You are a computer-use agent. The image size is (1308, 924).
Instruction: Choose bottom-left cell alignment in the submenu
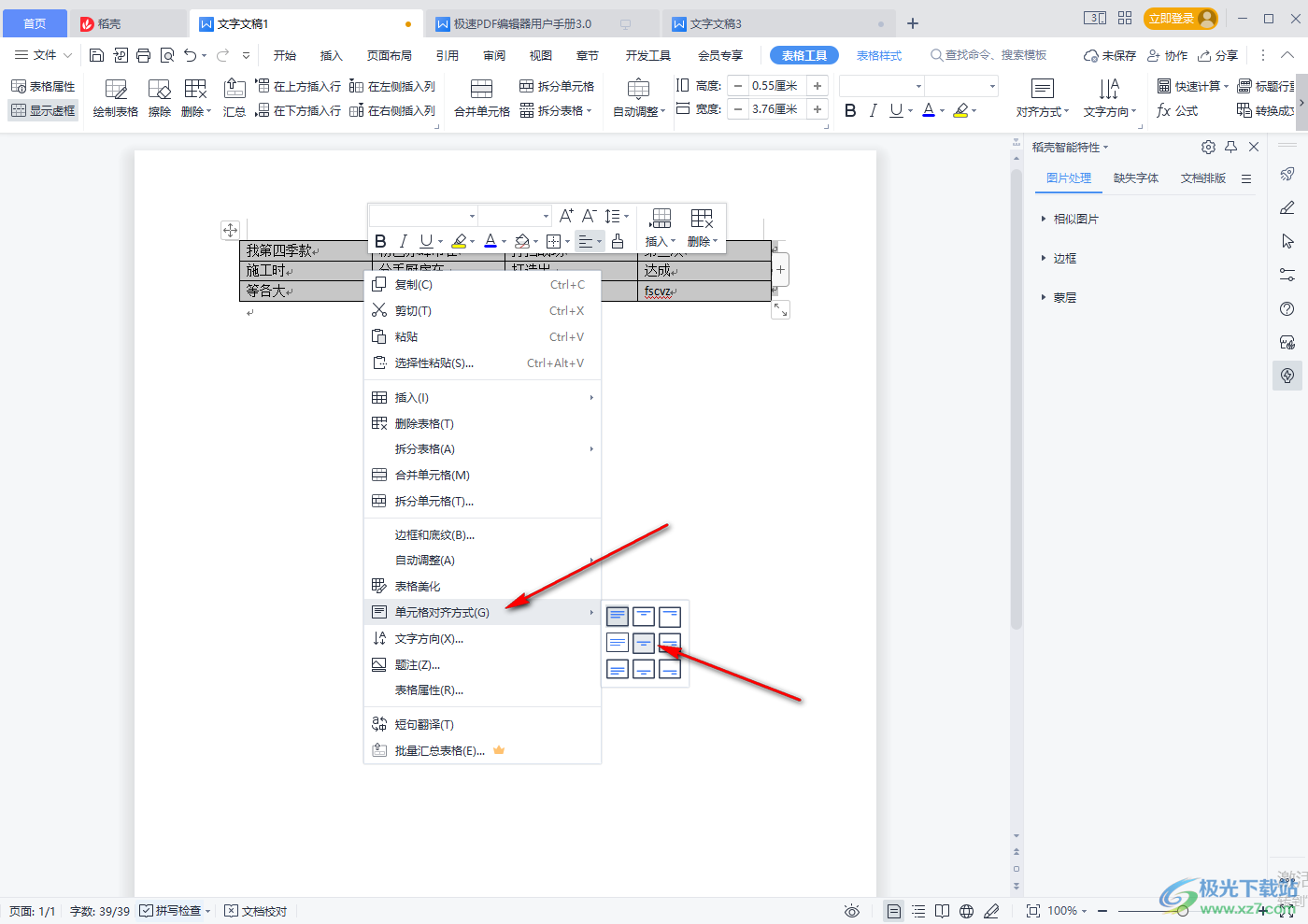pyautogui.click(x=618, y=669)
